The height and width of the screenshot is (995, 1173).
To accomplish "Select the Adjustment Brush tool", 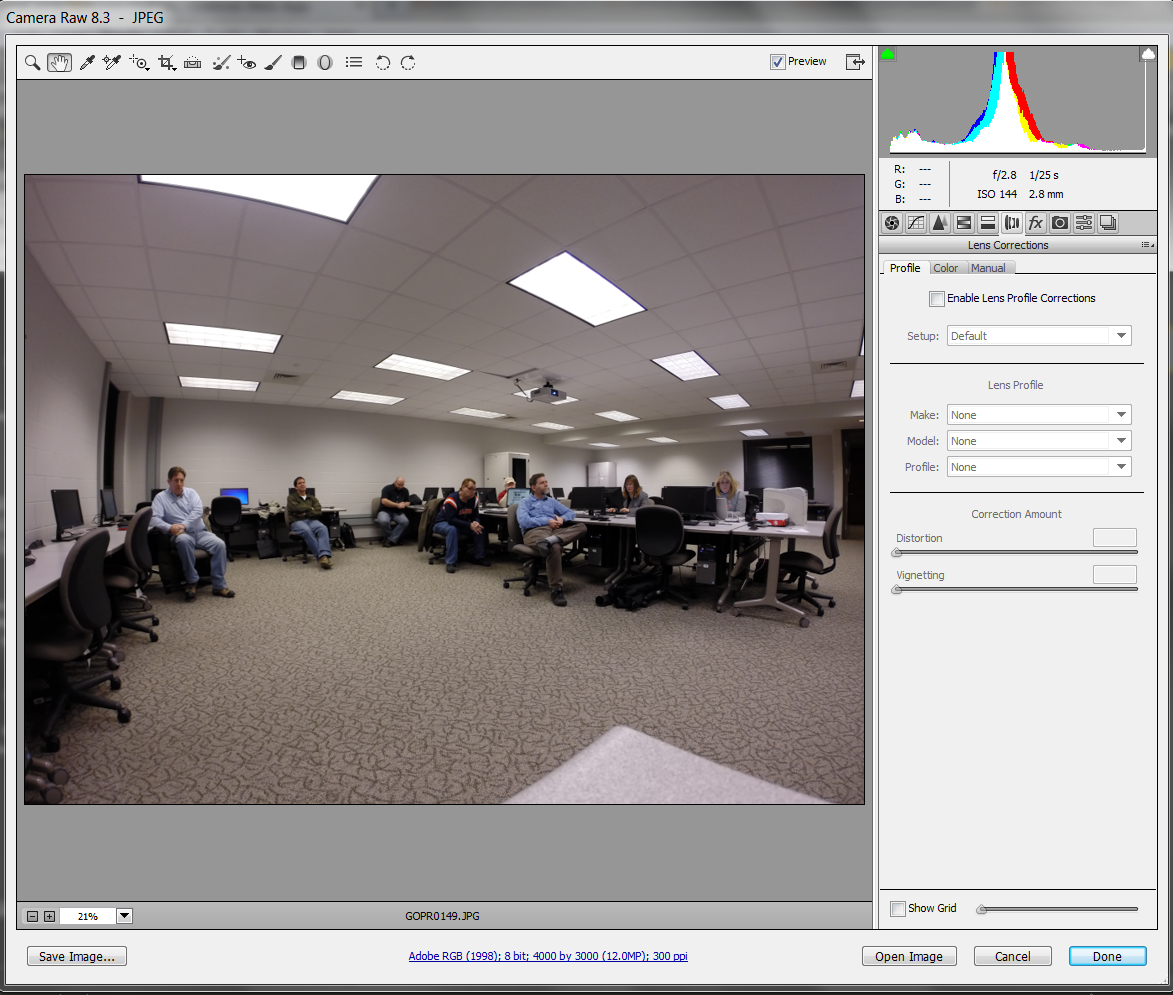I will [x=273, y=63].
